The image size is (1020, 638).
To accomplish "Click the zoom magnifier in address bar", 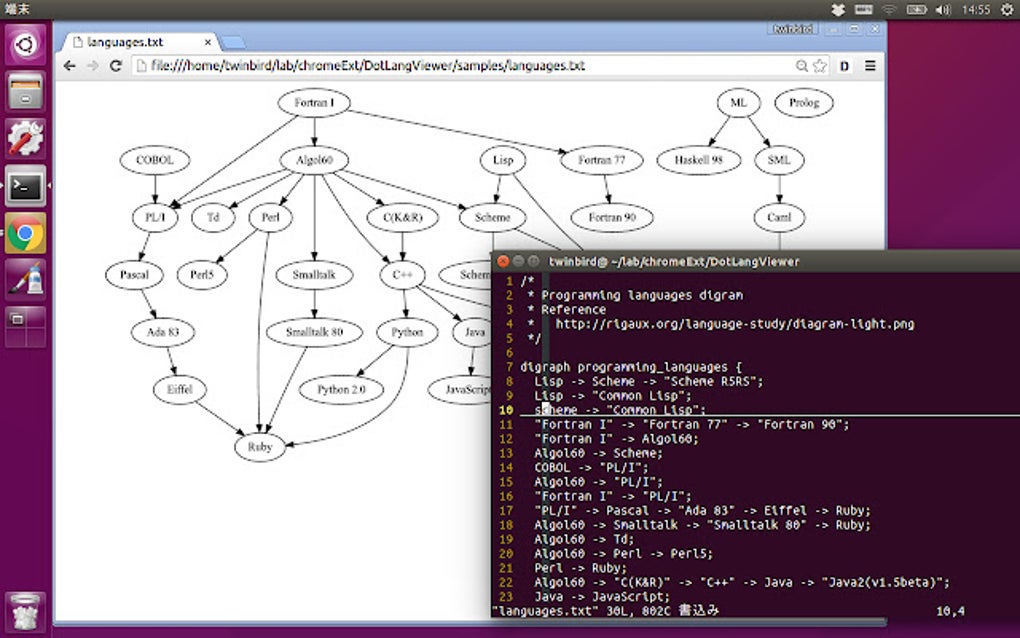I will tap(801, 66).
